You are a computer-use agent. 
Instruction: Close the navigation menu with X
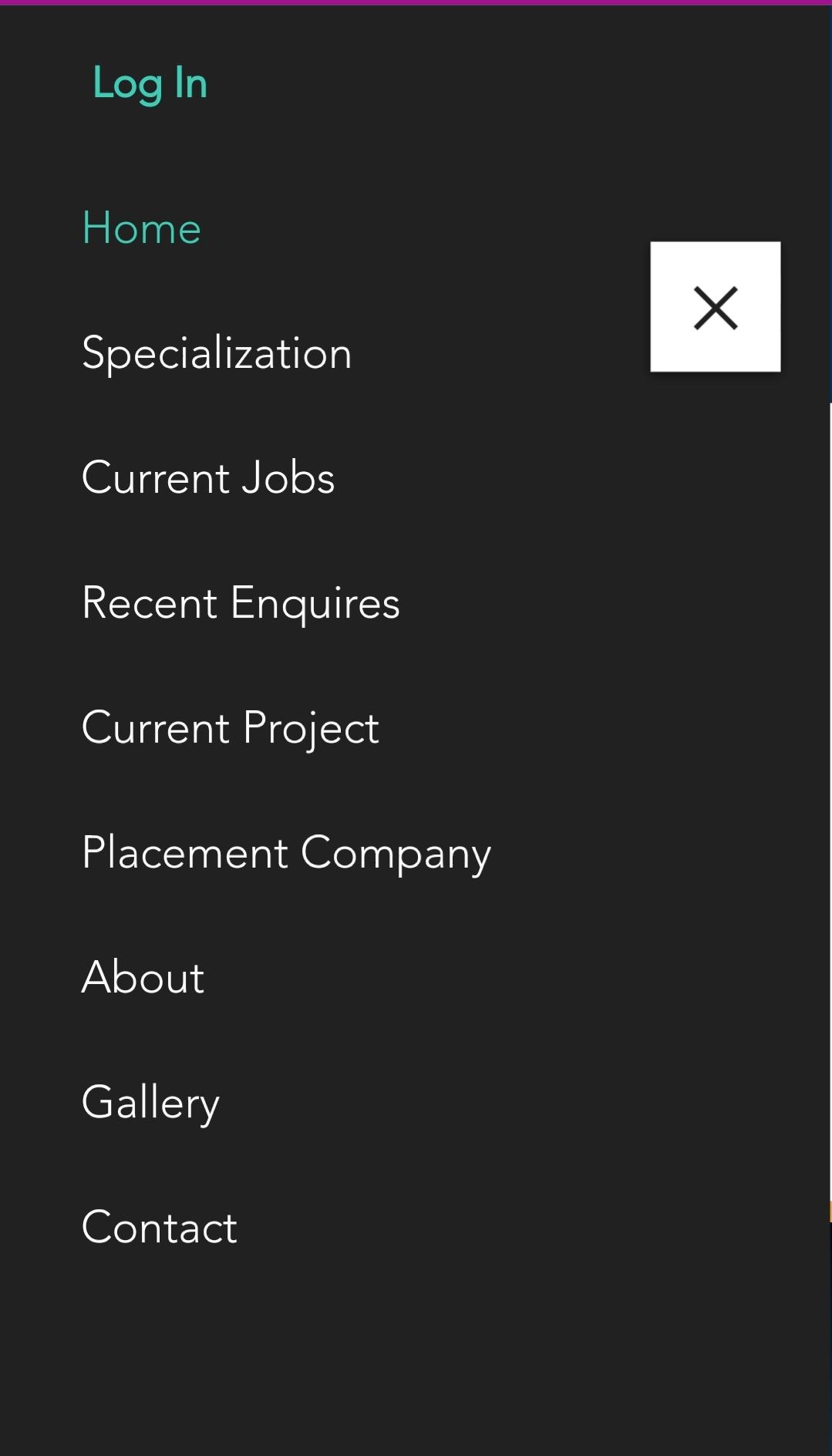715,307
